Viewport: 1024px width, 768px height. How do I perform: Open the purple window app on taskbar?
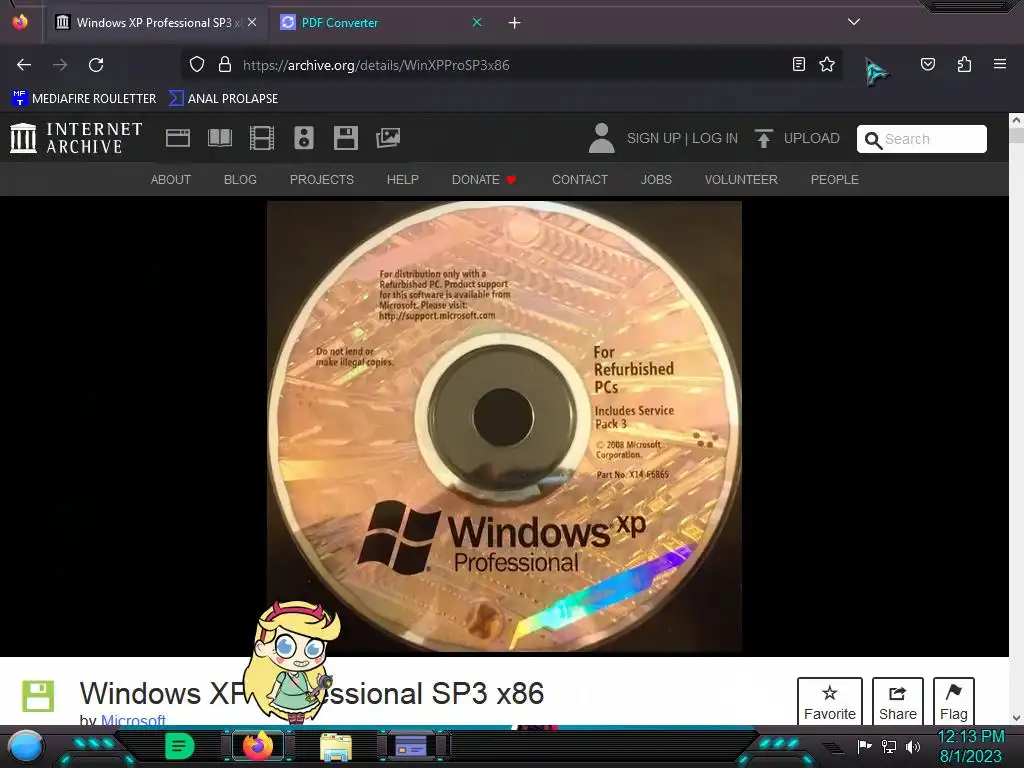(411, 746)
